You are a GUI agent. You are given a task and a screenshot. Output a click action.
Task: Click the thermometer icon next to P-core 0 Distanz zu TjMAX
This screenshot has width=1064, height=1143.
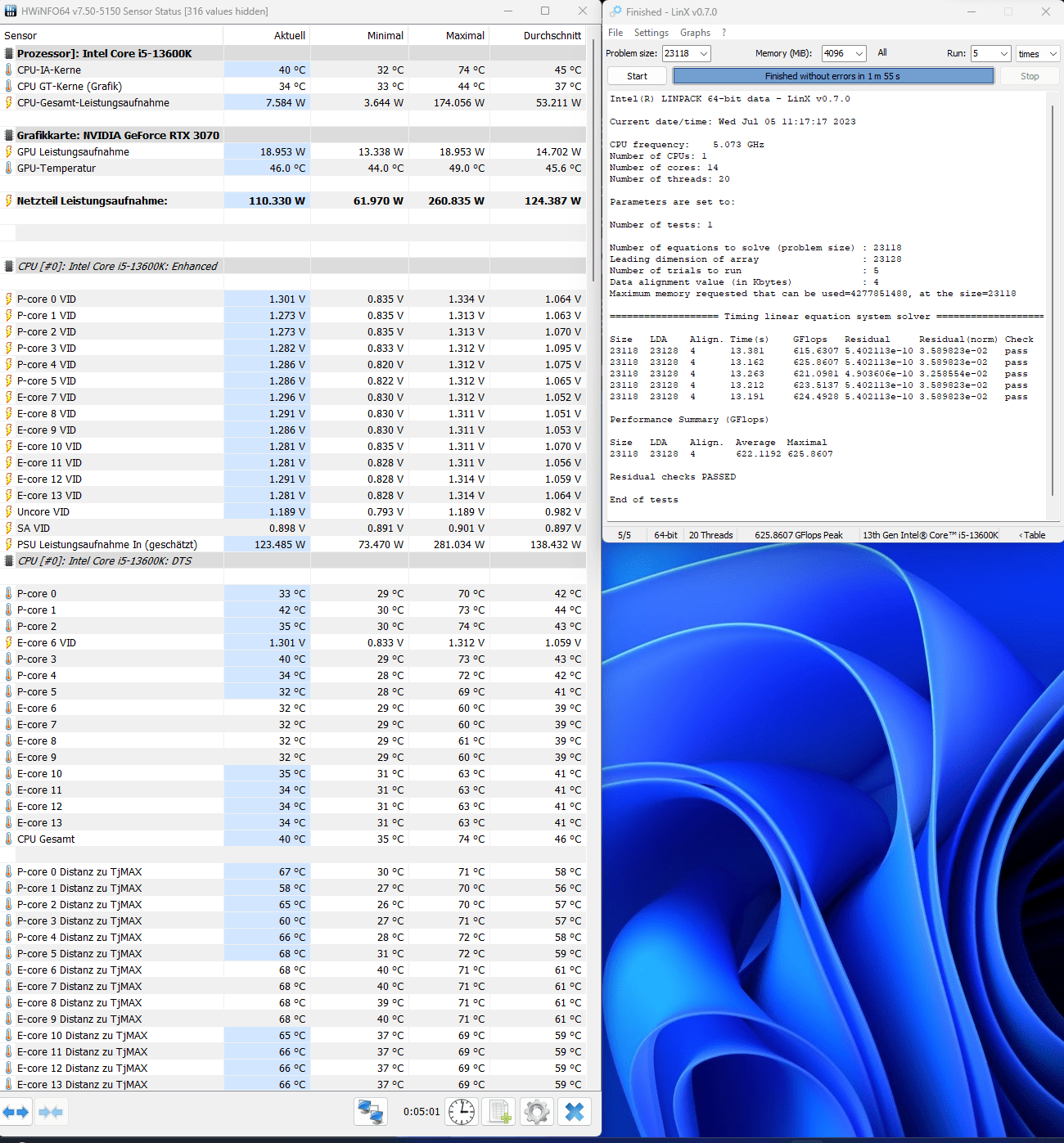[x=9, y=871]
